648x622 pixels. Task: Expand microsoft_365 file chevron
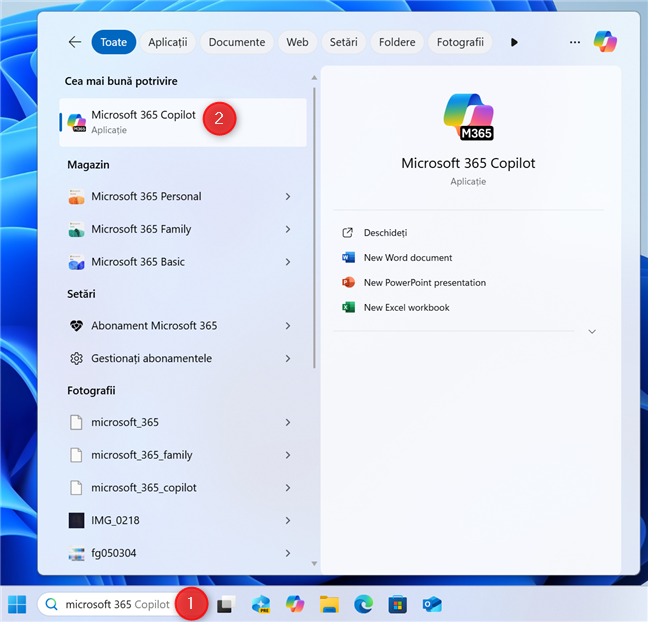click(x=288, y=422)
